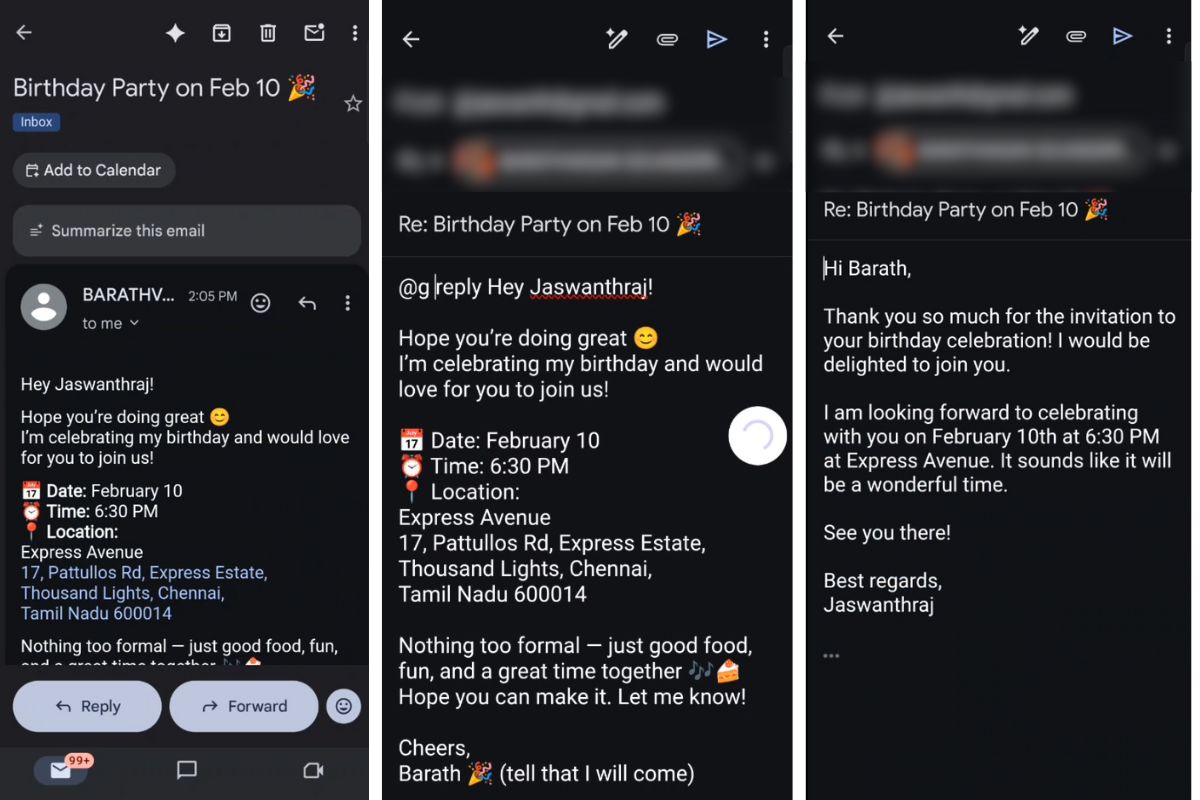1200x800 pixels.
Task: Star the Birthday Party on Feb 10 email
Action: pyautogui.click(x=353, y=104)
